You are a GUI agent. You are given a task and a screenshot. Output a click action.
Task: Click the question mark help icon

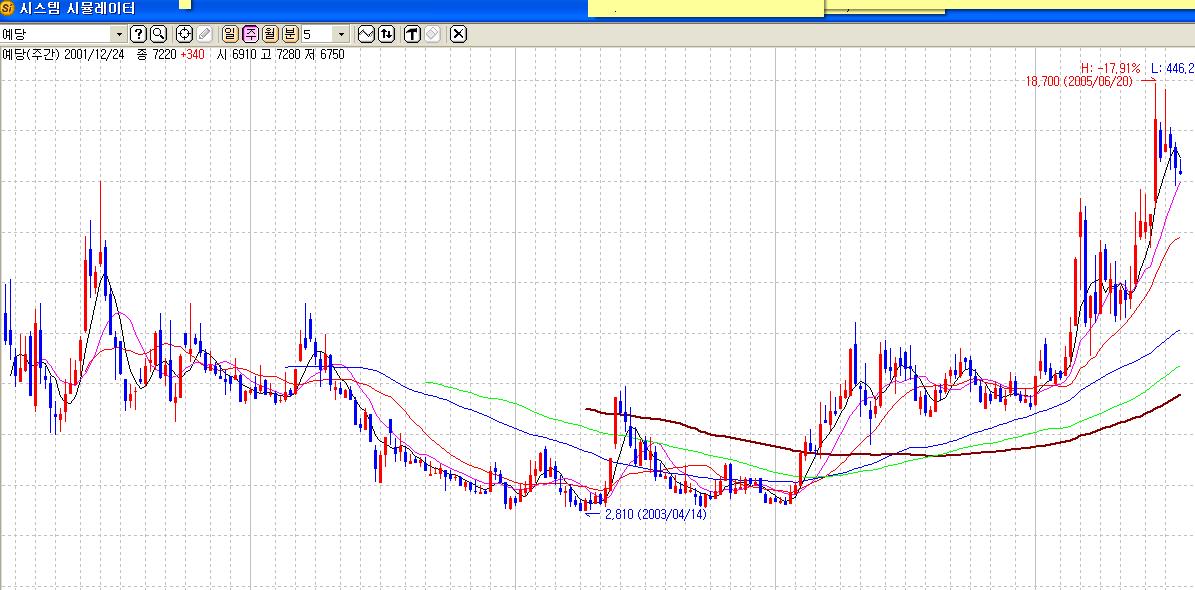[x=139, y=34]
